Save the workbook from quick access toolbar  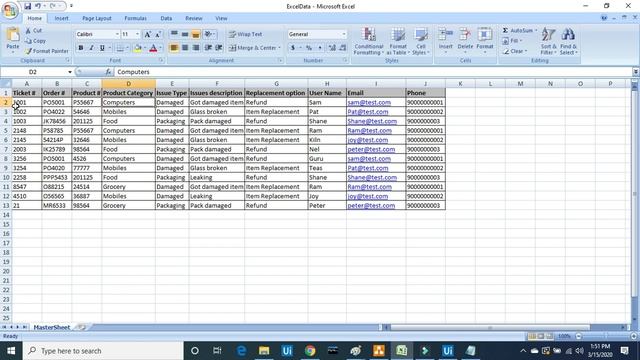(x=27, y=6)
